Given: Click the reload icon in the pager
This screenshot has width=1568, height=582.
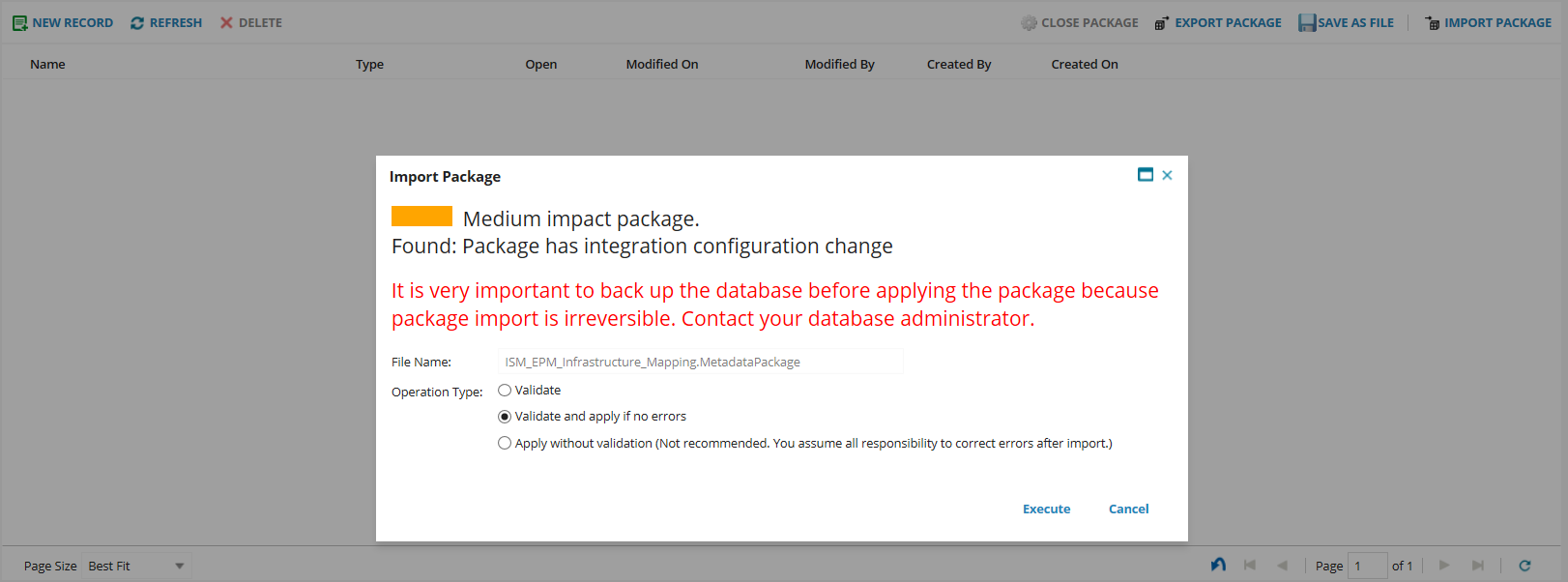Looking at the screenshot, I should [x=1524, y=567].
